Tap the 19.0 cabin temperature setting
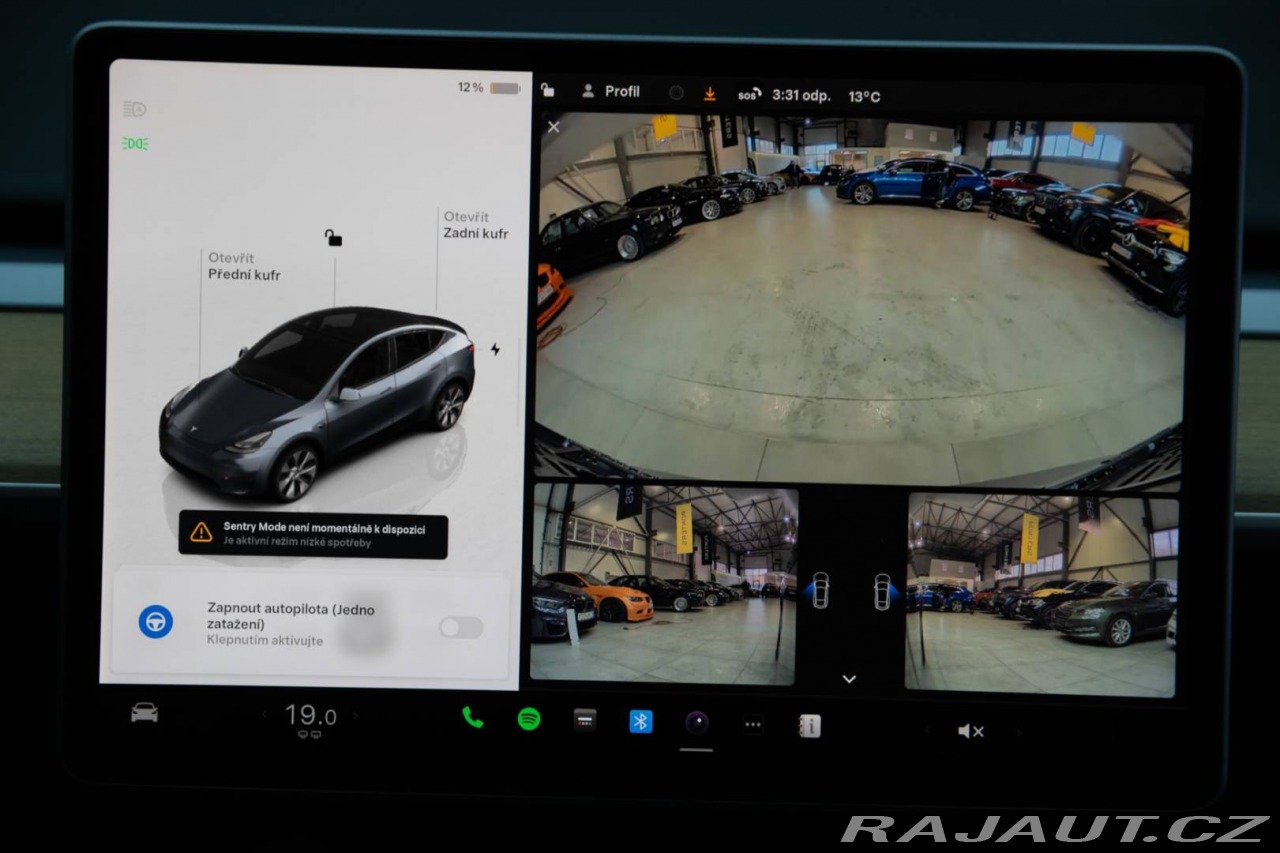 pos(310,715)
